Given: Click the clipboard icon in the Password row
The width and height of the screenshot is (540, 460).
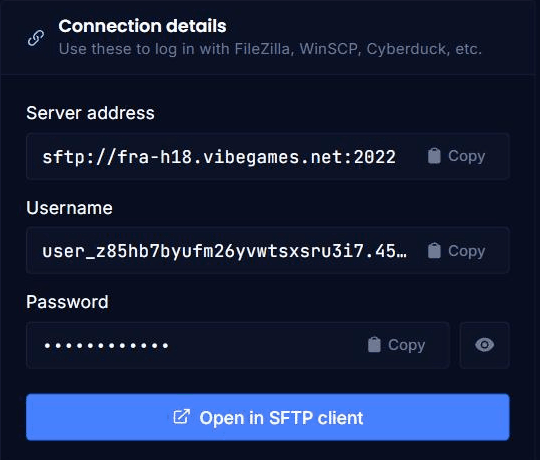Looking at the screenshot, I should tap(374, 345).
